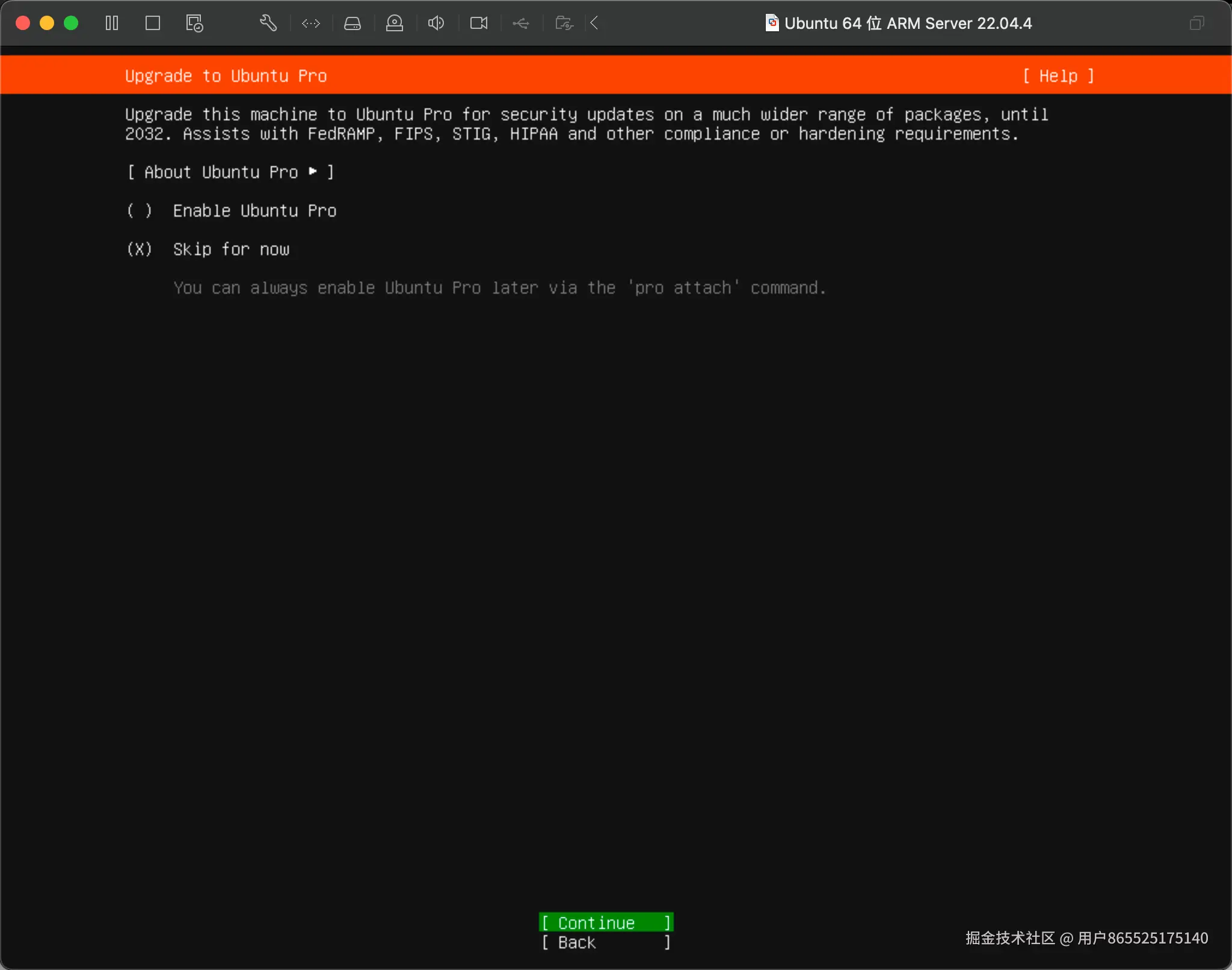Open virtual machine settings wrench
Image resolution: width=1232 pixels, height=970 pixels.
pos(268,23)
